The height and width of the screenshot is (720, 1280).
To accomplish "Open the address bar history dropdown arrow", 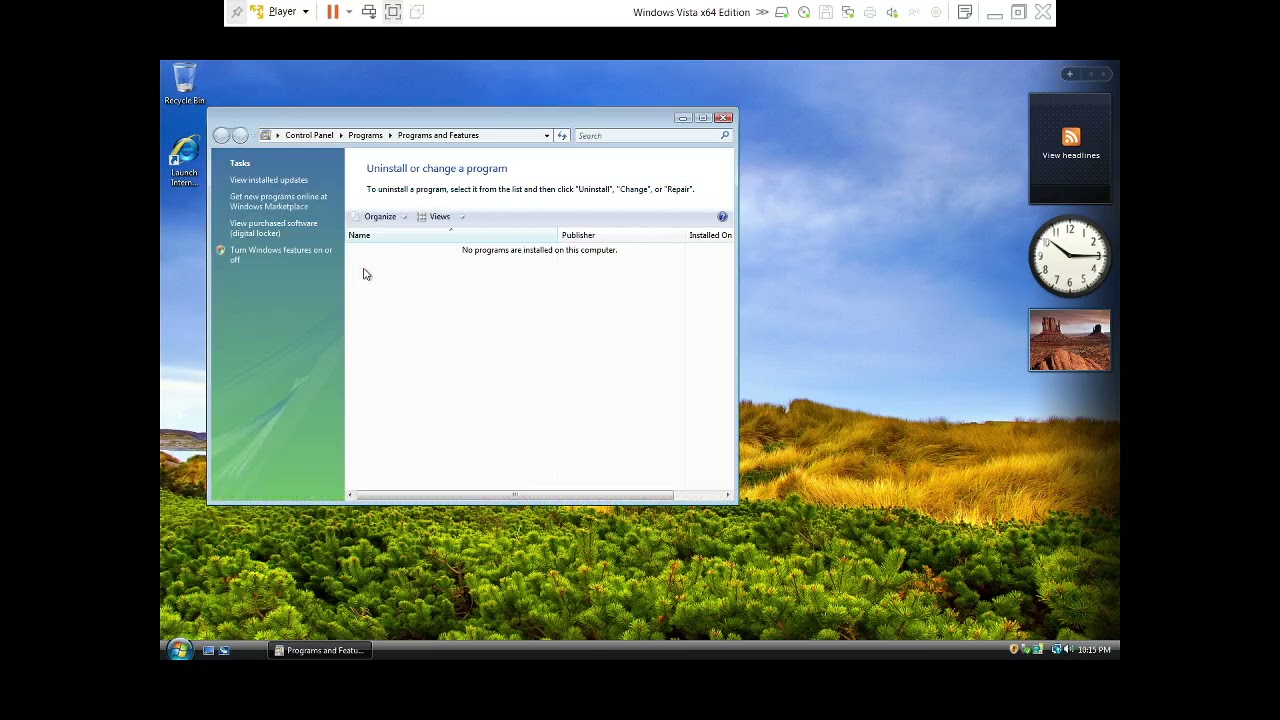I will tap(547, 135).
